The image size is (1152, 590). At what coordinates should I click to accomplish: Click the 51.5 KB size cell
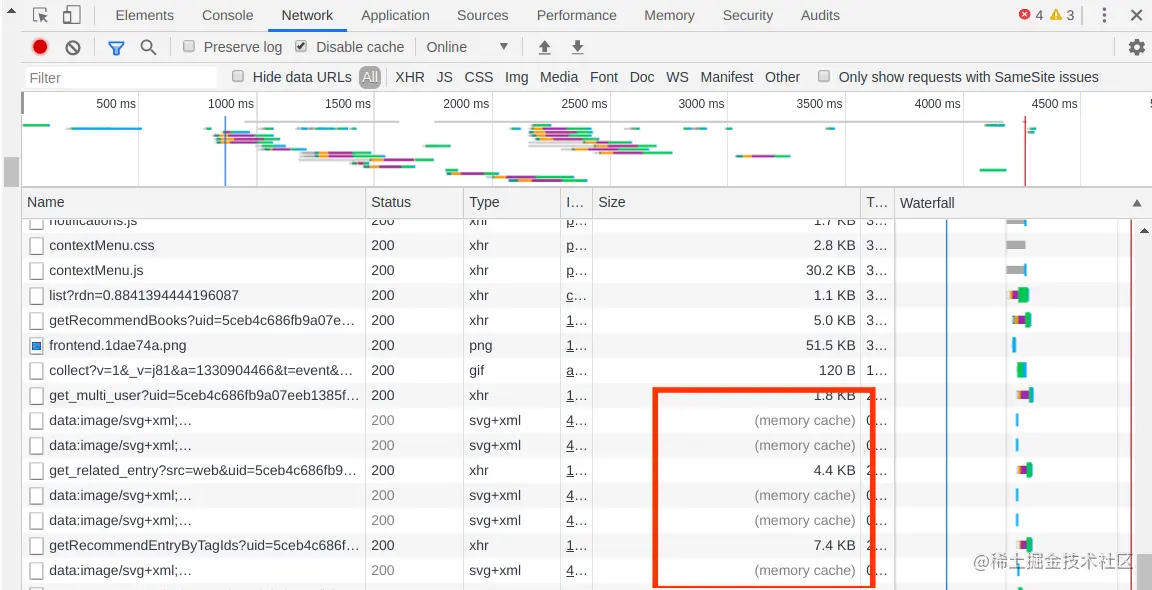[x=727, y=345]
